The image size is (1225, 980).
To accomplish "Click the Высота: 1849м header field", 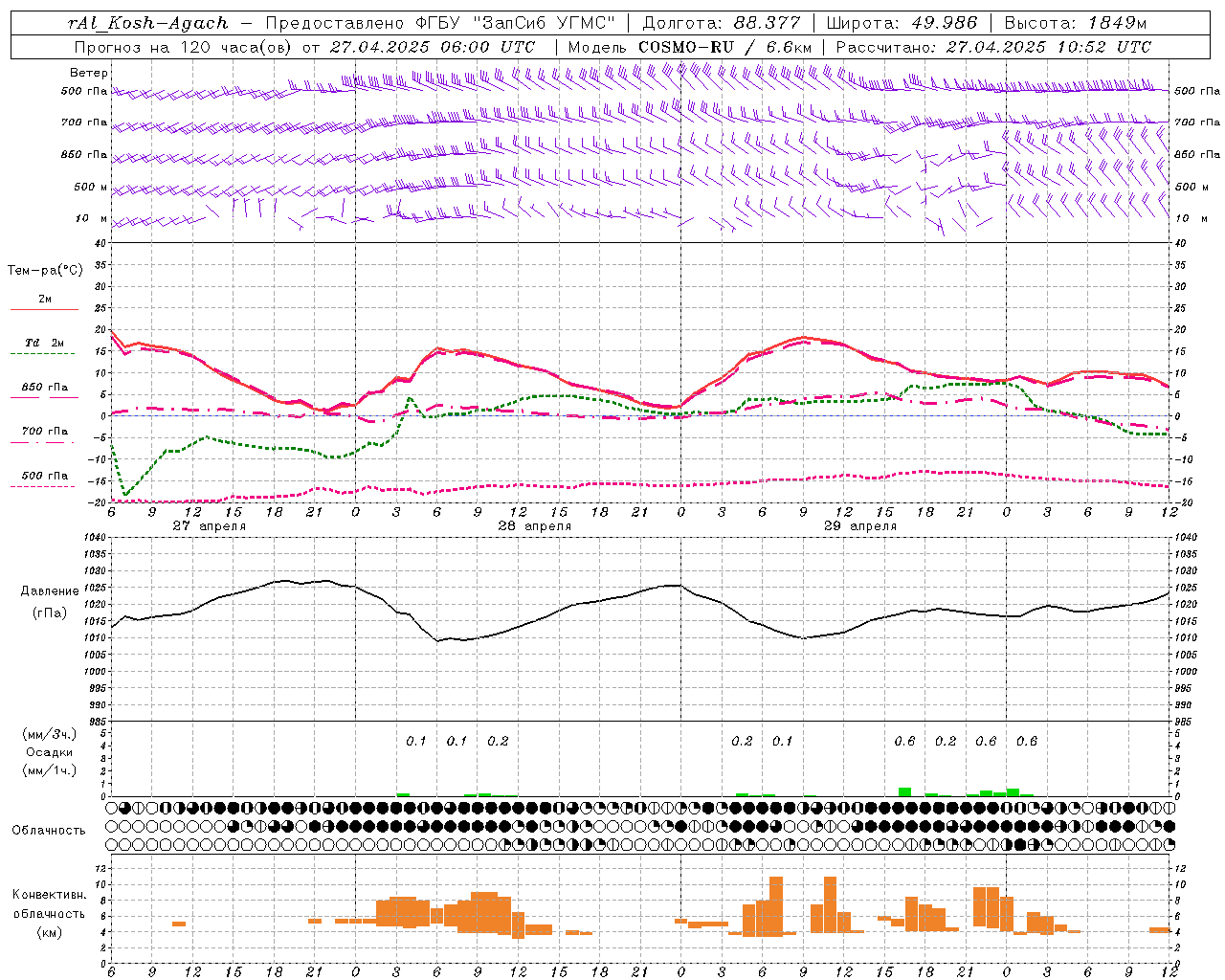I will click(x=1075, y=23).
